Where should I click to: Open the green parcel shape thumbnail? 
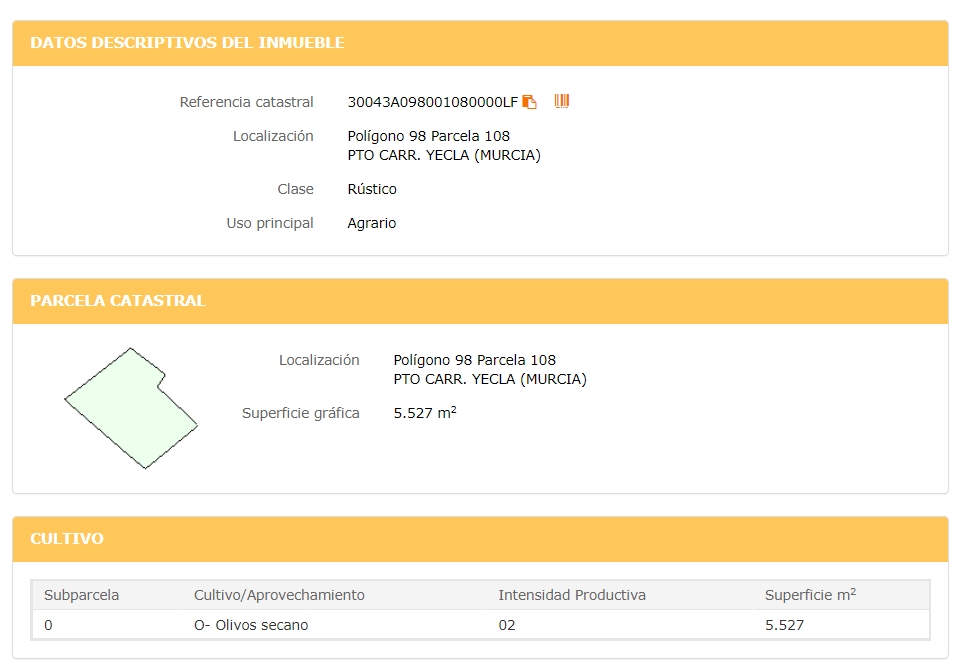131,408
